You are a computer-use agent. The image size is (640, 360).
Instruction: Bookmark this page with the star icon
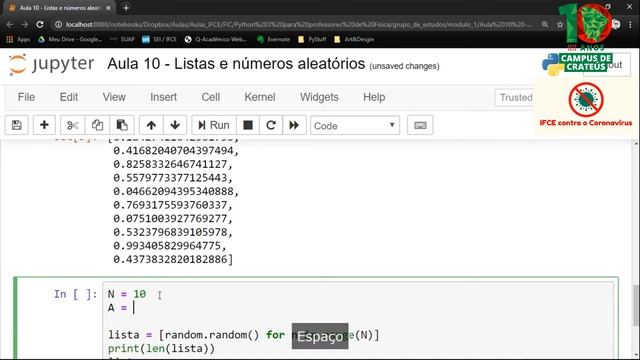coord(560,24)
